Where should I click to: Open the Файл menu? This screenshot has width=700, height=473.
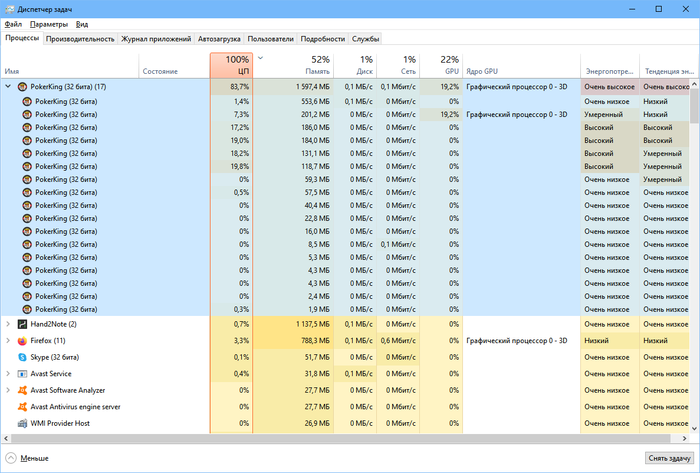click(x=13, y=24)
